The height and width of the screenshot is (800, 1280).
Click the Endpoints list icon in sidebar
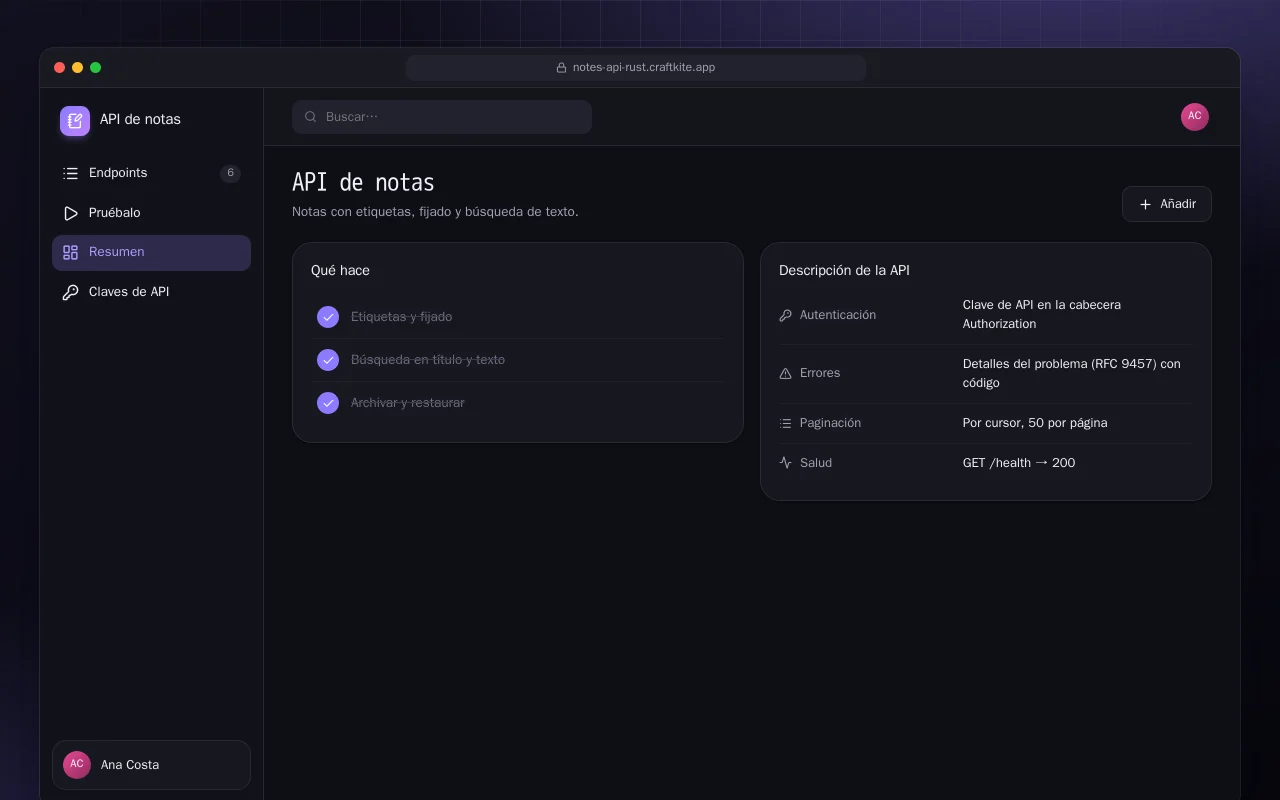(70, 173)
